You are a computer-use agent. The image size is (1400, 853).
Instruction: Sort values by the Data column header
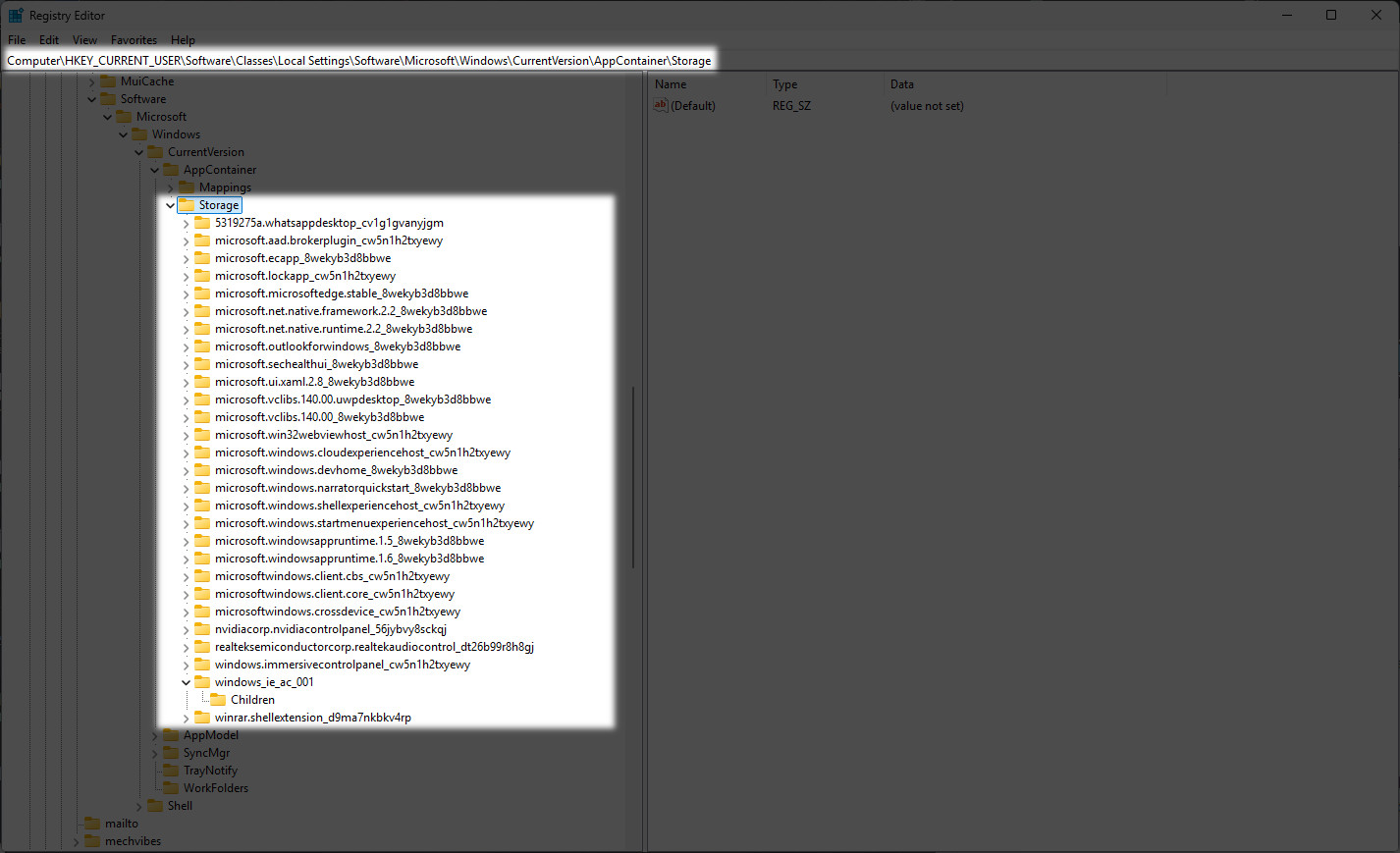(1025, 84)
